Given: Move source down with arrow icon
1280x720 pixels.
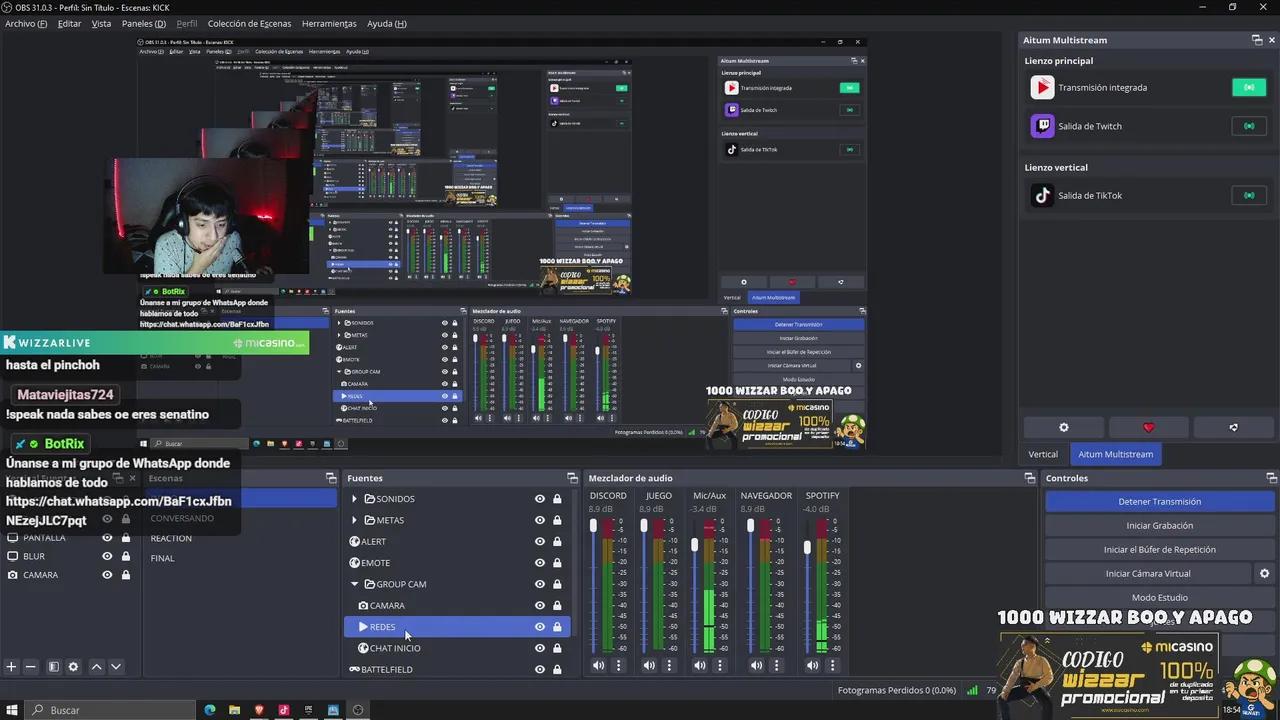Looking at the screenshot, I should [x=116, y=667].
